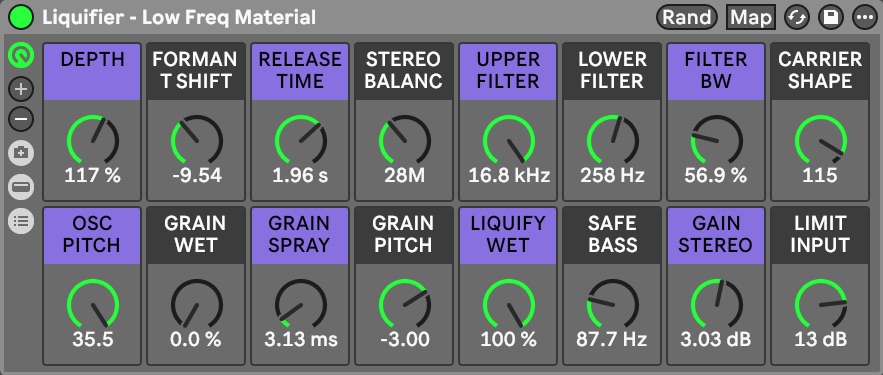Click the macro variation snapshot camera icon
Viewport: 883px width, 375px height.
click(21, 153)
